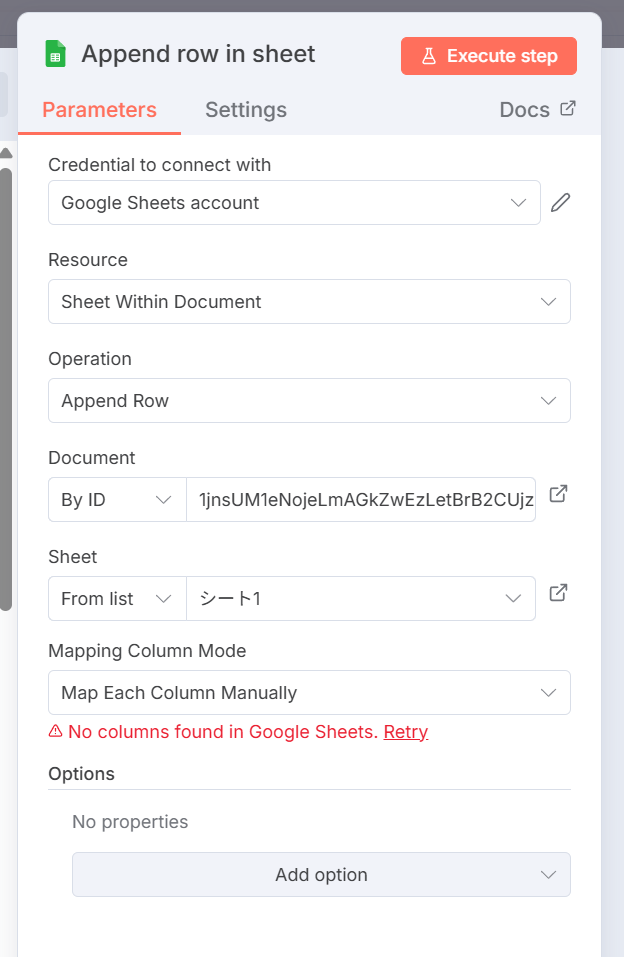Expand the Mapping Column Mode dropdown

309,693
